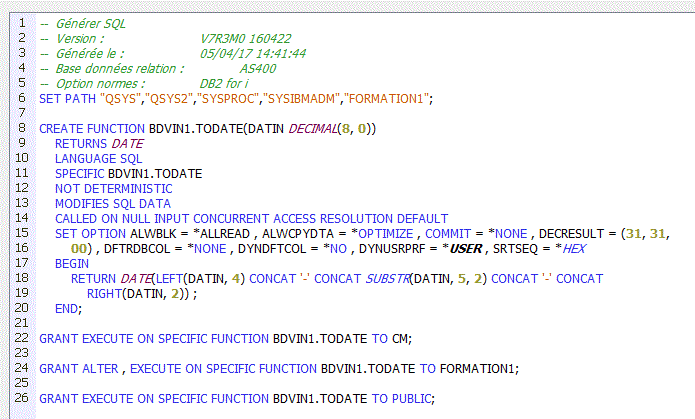Click 'SET OPTION' on line 15

[x=90, y=234]
